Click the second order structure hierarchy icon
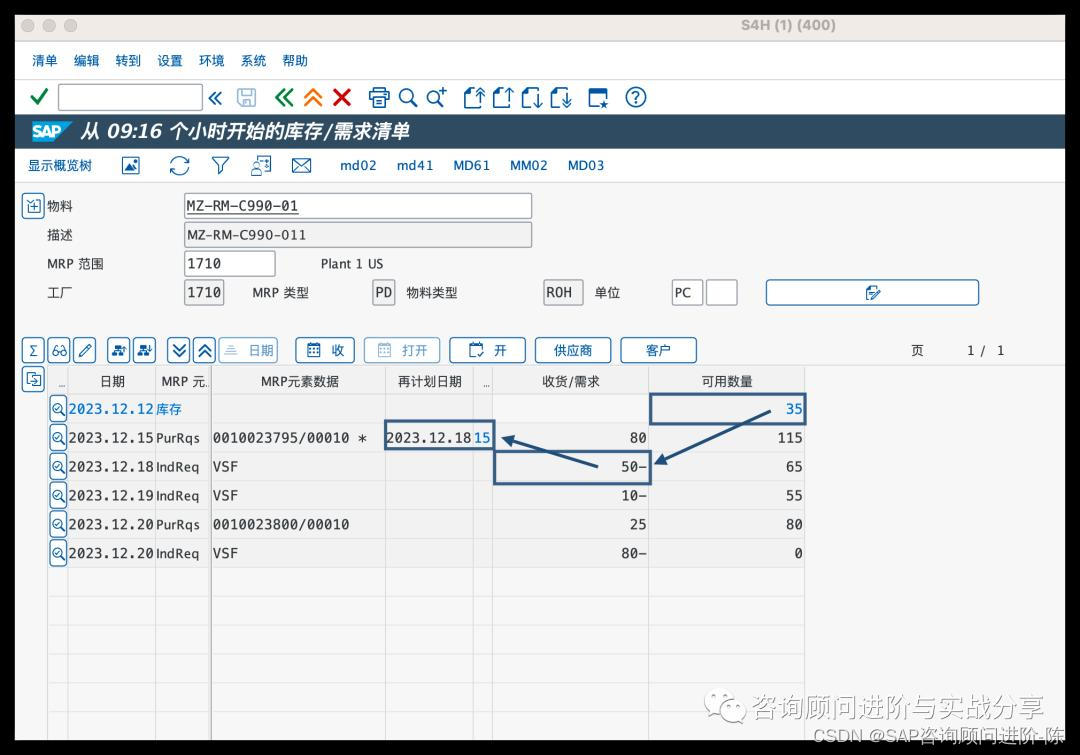The width and height of the screenshot is (1080, 755). coord(145,350)
